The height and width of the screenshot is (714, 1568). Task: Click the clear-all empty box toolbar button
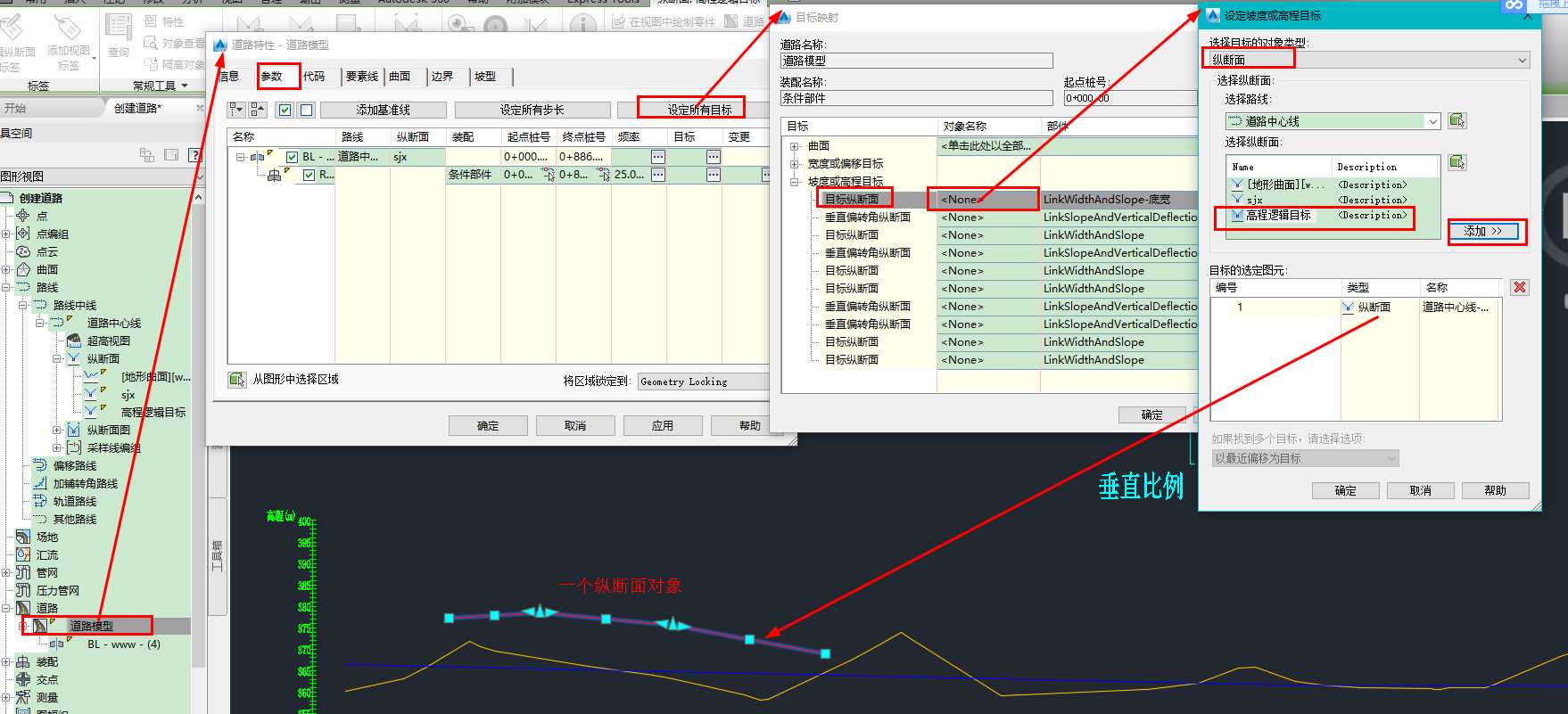[x=306, y=110]
